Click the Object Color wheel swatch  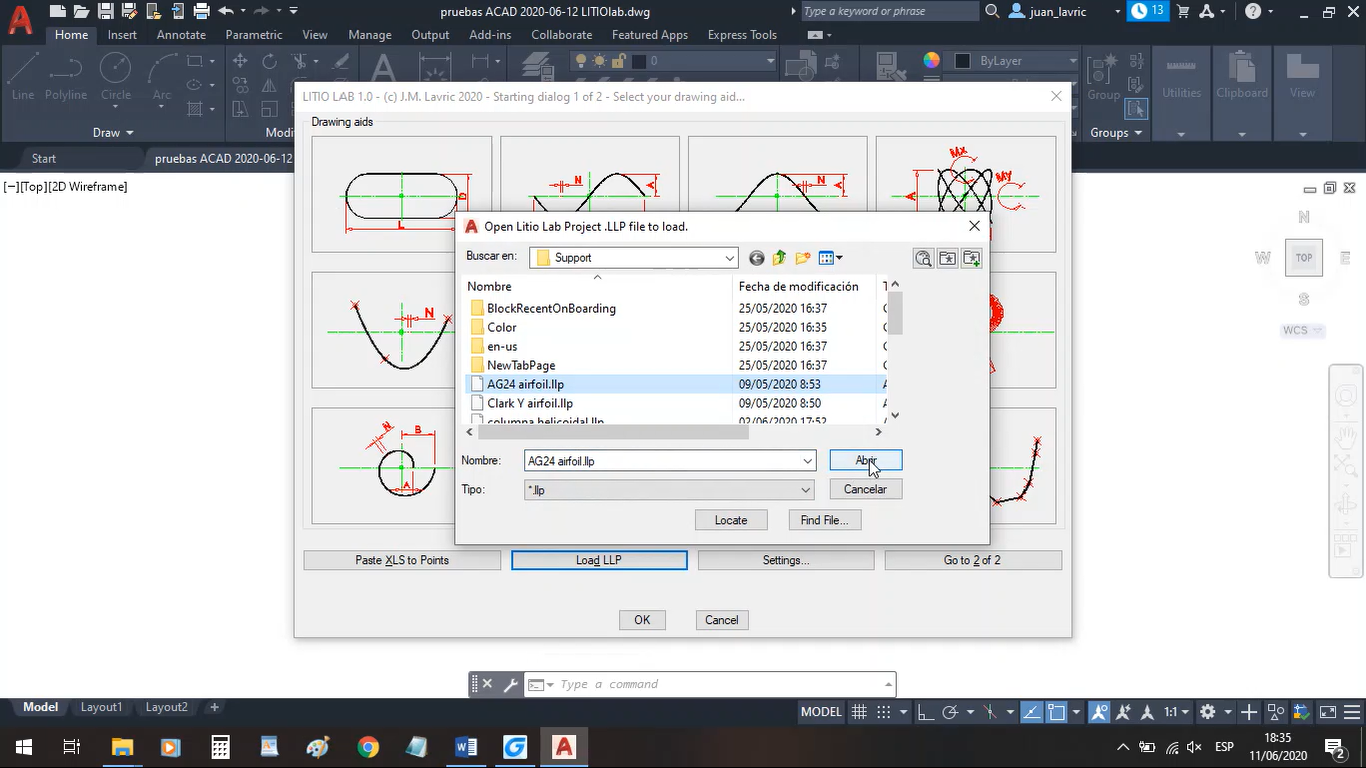931,61
